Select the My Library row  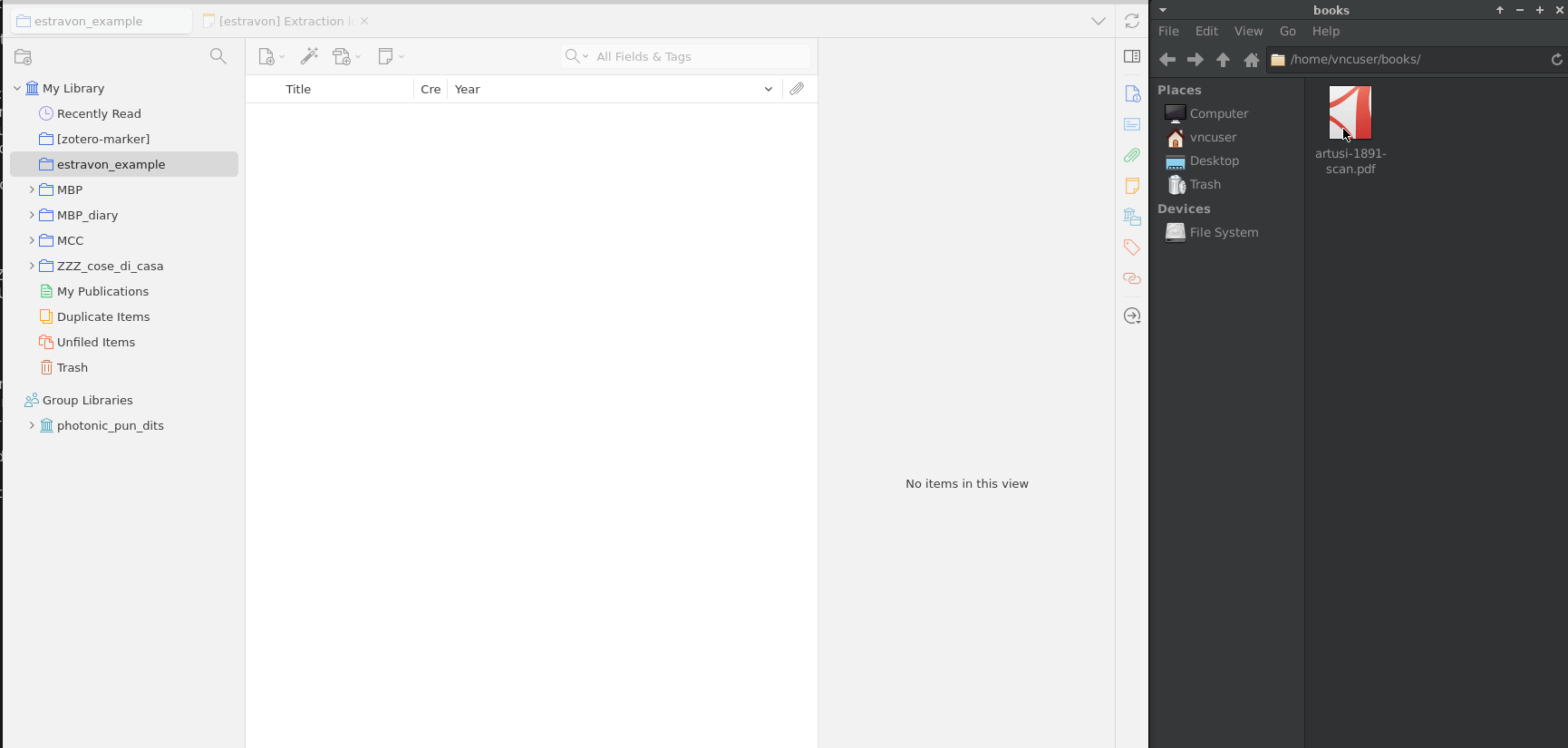click(x=124, y=88)
